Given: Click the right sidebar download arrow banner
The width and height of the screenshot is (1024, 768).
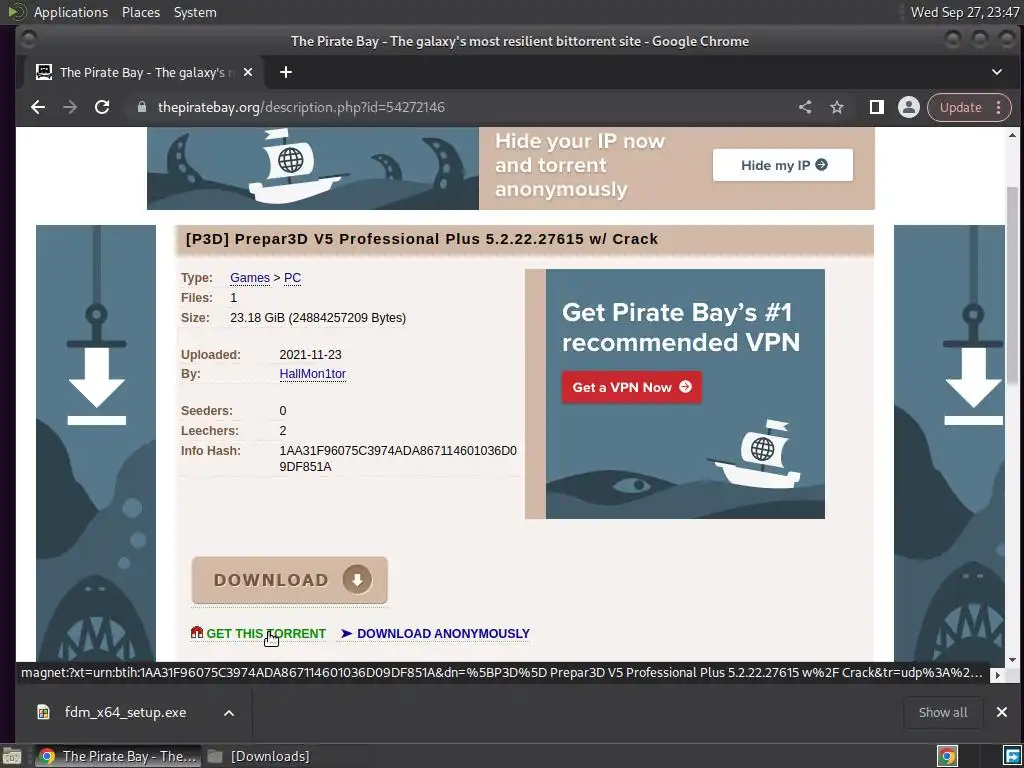Looking at the screenshot, I should point(949,443).
